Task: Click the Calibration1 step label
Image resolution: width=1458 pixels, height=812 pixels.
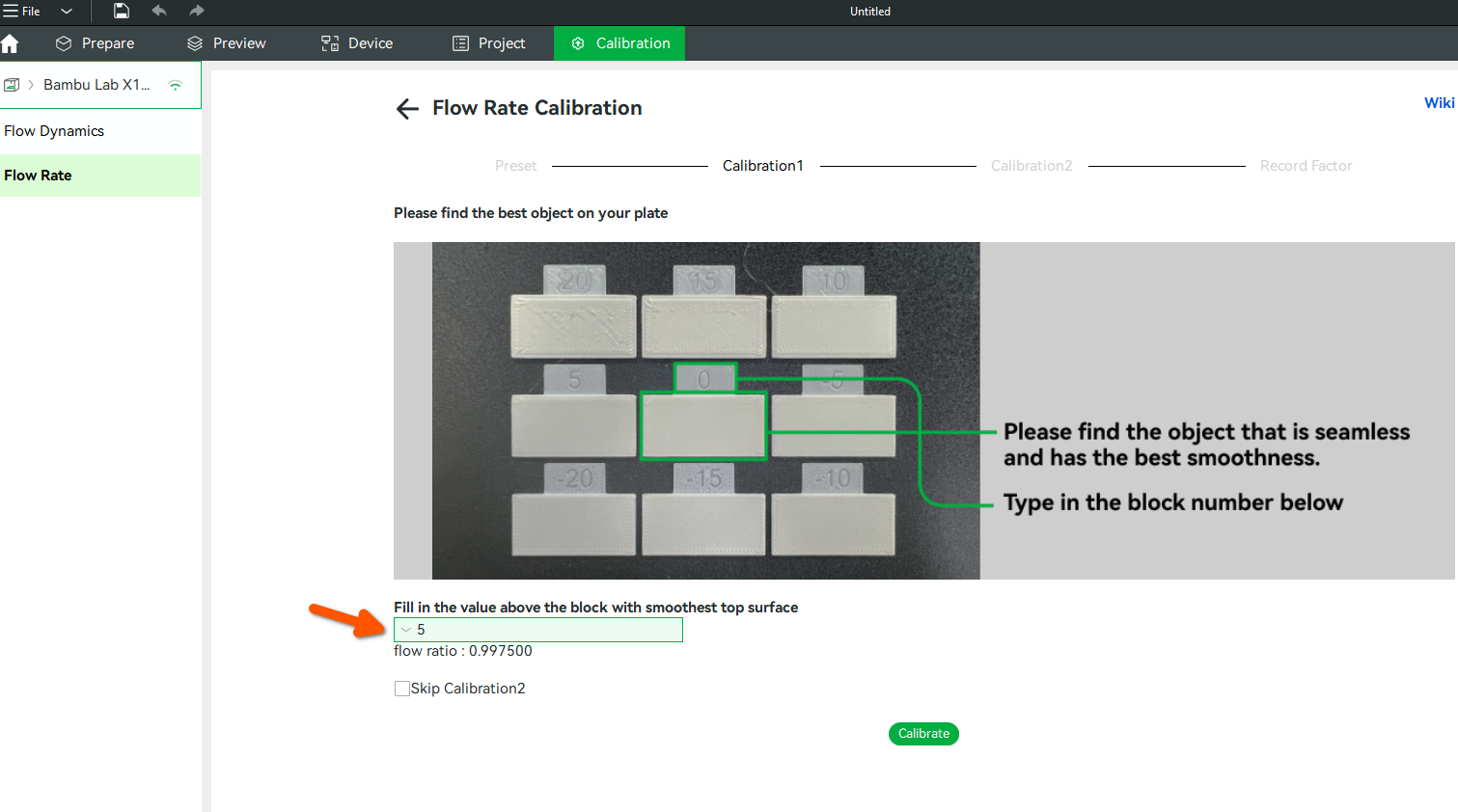Action: tap(763, 166)
